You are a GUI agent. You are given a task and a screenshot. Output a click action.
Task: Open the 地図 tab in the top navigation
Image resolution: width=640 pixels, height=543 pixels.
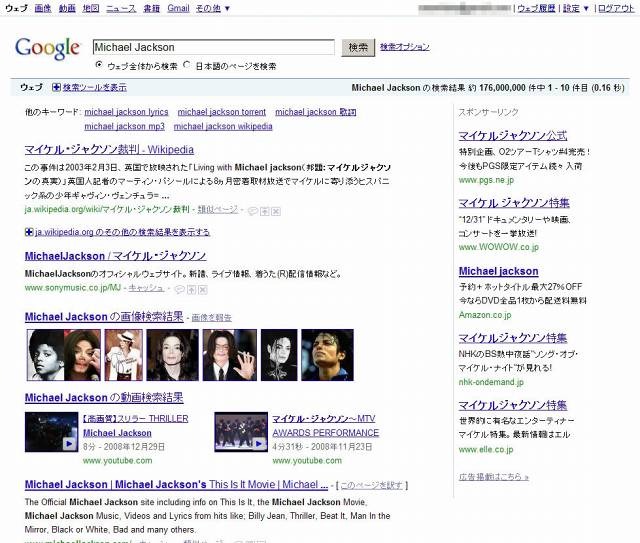[x=91, y=8]
